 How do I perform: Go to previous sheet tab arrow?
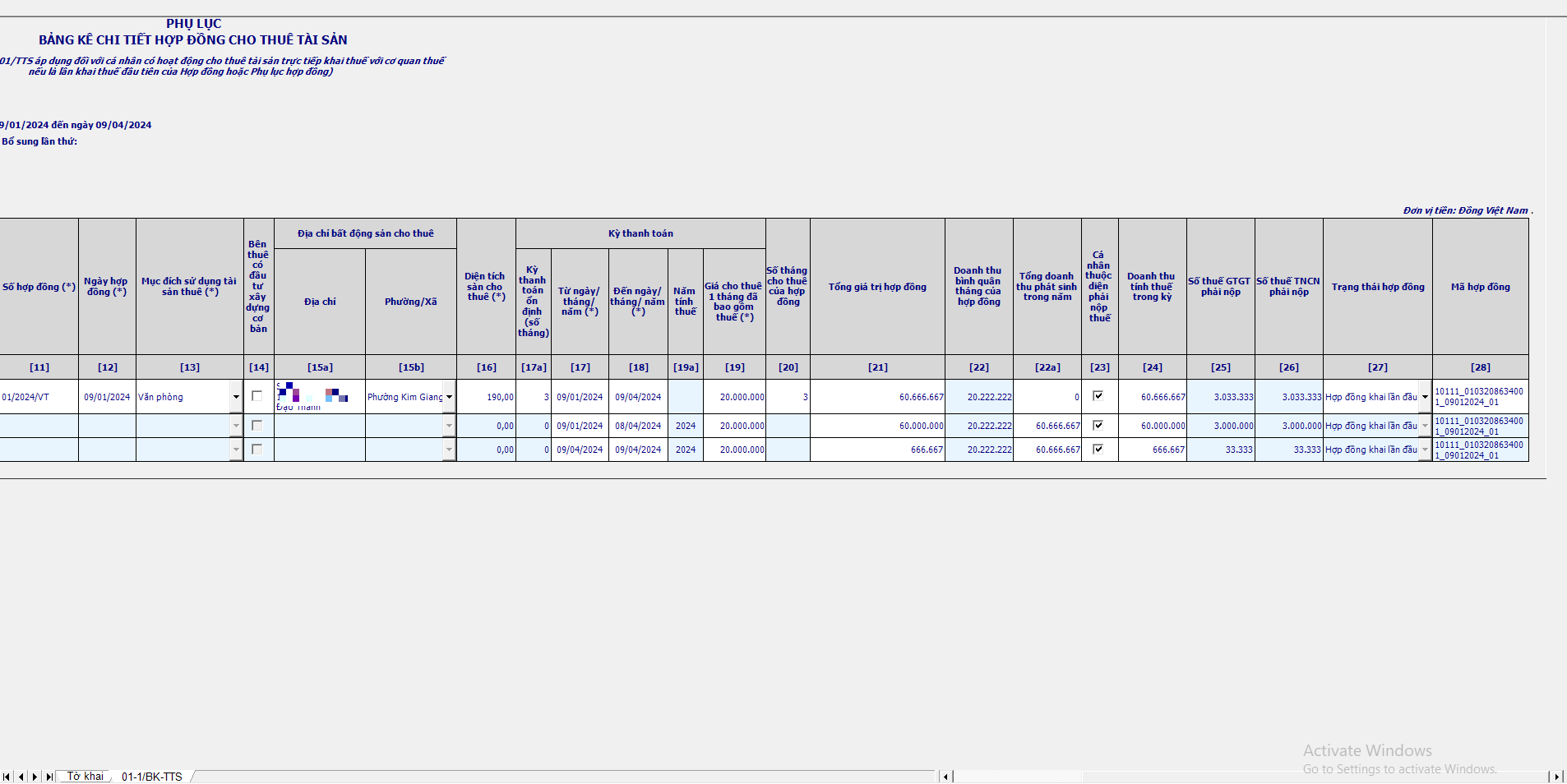[21, 777]
